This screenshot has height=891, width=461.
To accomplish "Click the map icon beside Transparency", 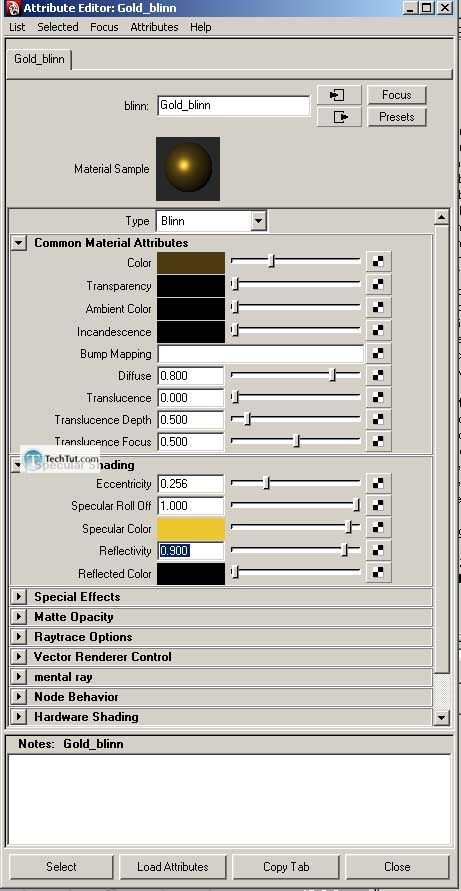I will pyautogui.click(x=378, y=284).
